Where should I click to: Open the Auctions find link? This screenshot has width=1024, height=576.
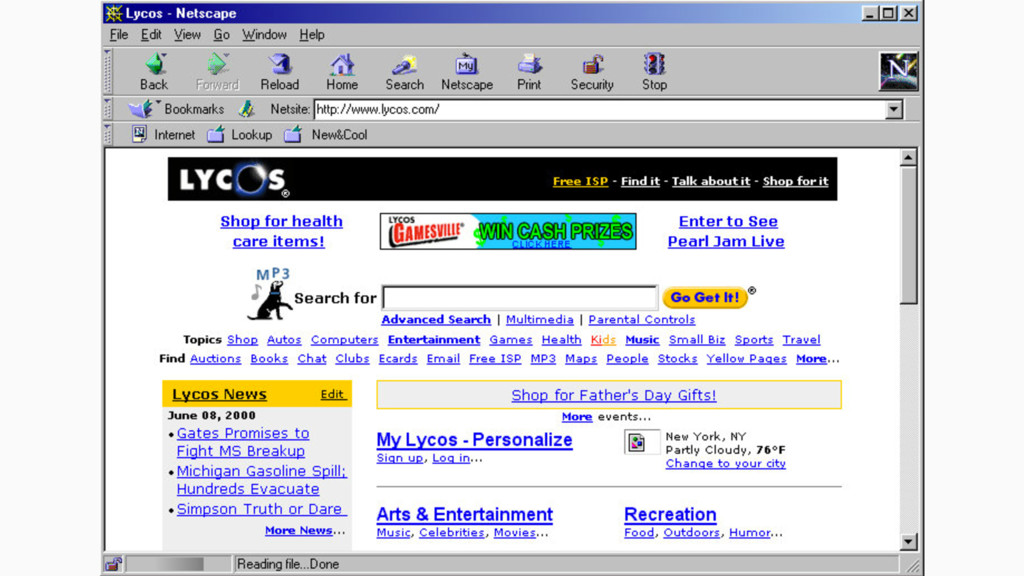tap(216, 359)
